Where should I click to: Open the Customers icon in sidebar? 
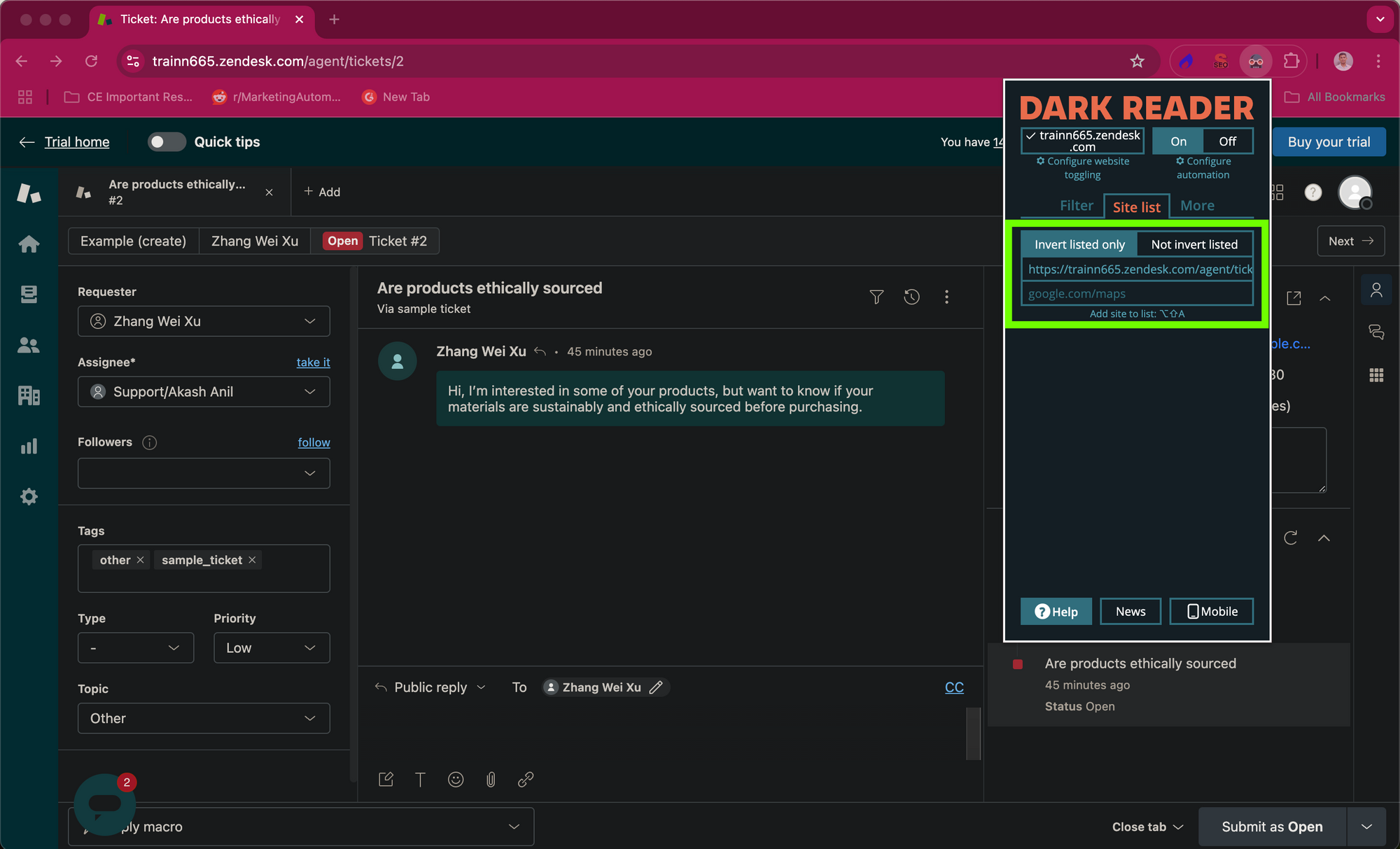[29, 345]
